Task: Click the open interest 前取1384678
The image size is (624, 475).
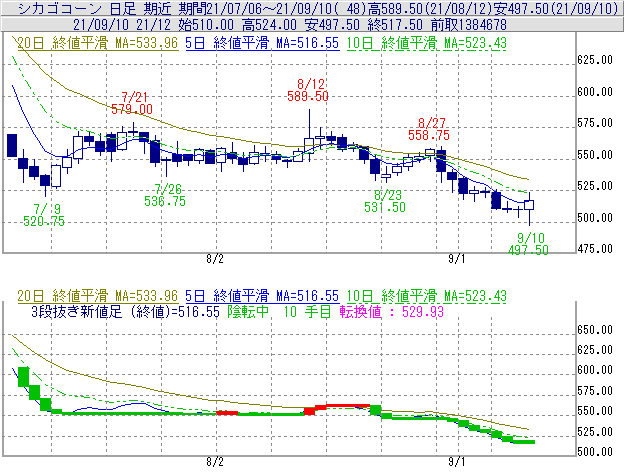Action: point(469,25)
